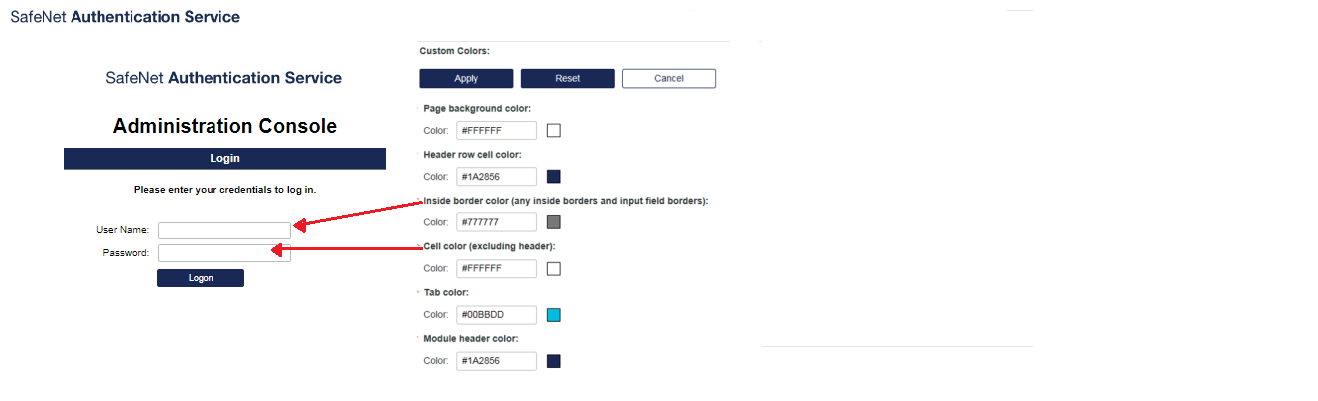The image size is (1318, 401).
Task: Click the User Name input field
Action: [x=224, y=230]
